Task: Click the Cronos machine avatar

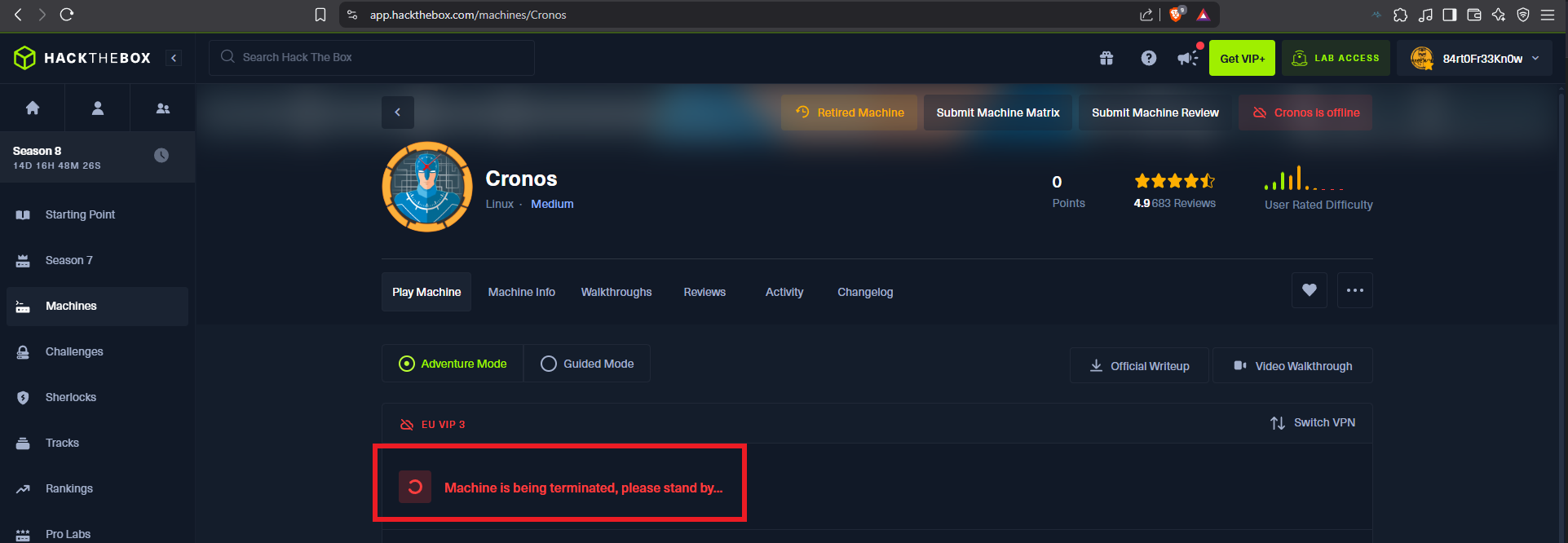Action: click(427, 187)
